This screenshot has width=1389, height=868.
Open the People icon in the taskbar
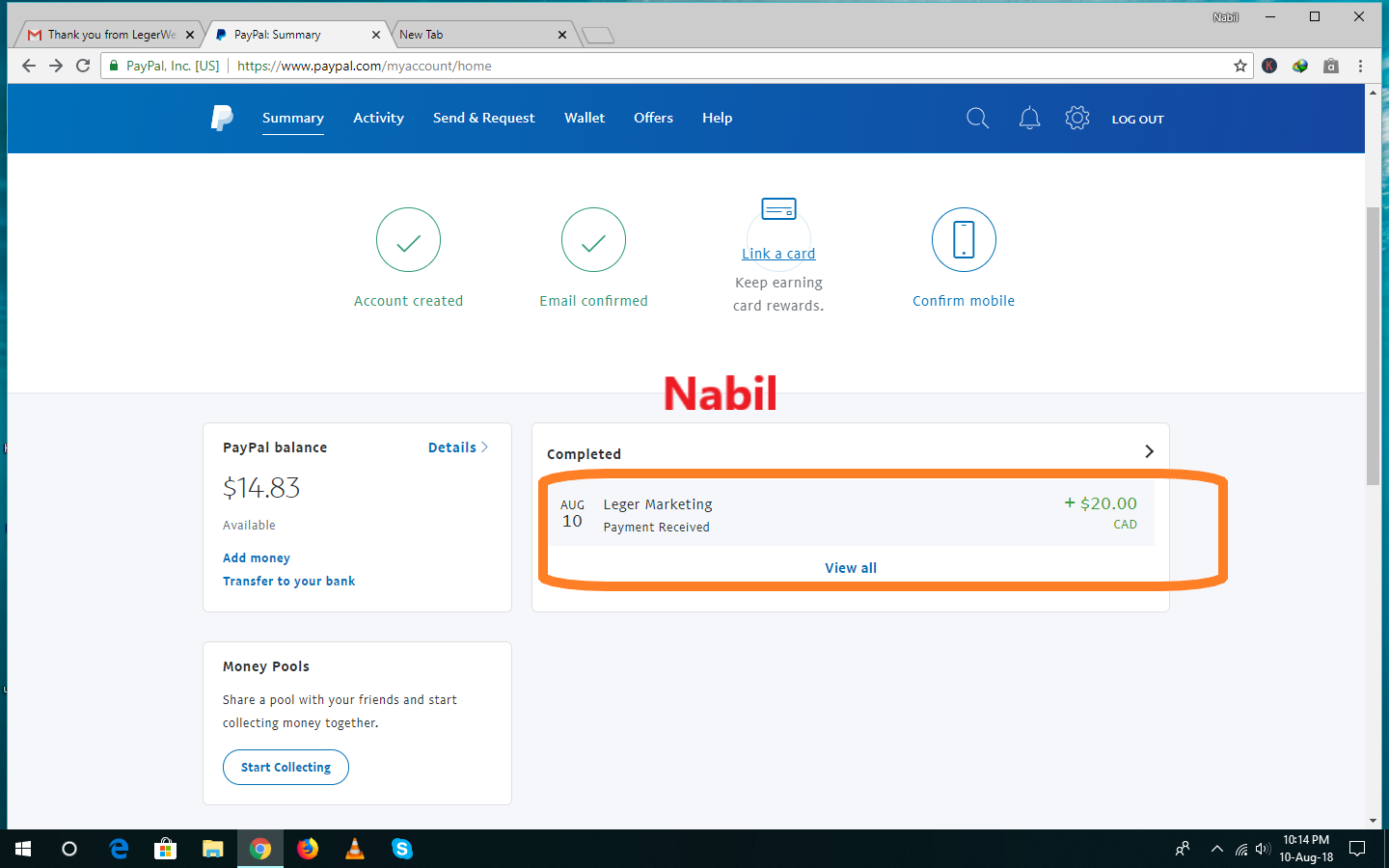pyautogui.click(x=1183, y=849)
